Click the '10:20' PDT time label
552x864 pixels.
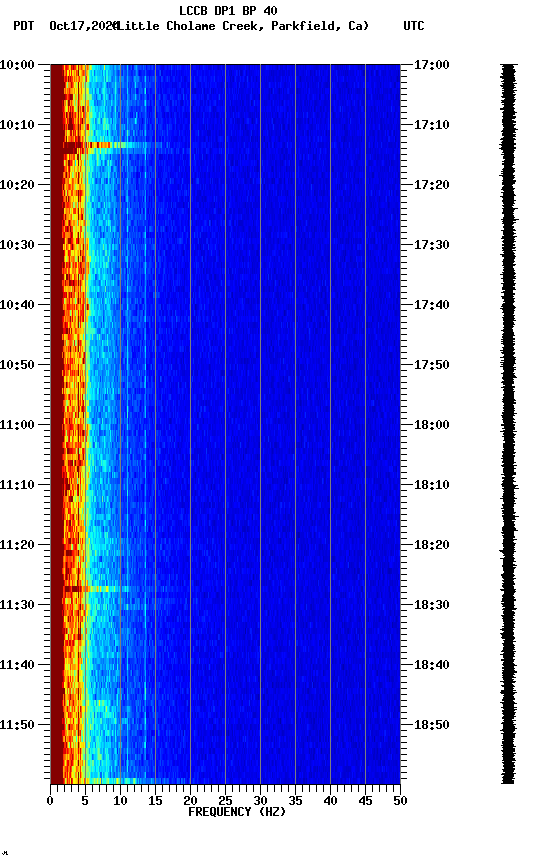point(17,185)
